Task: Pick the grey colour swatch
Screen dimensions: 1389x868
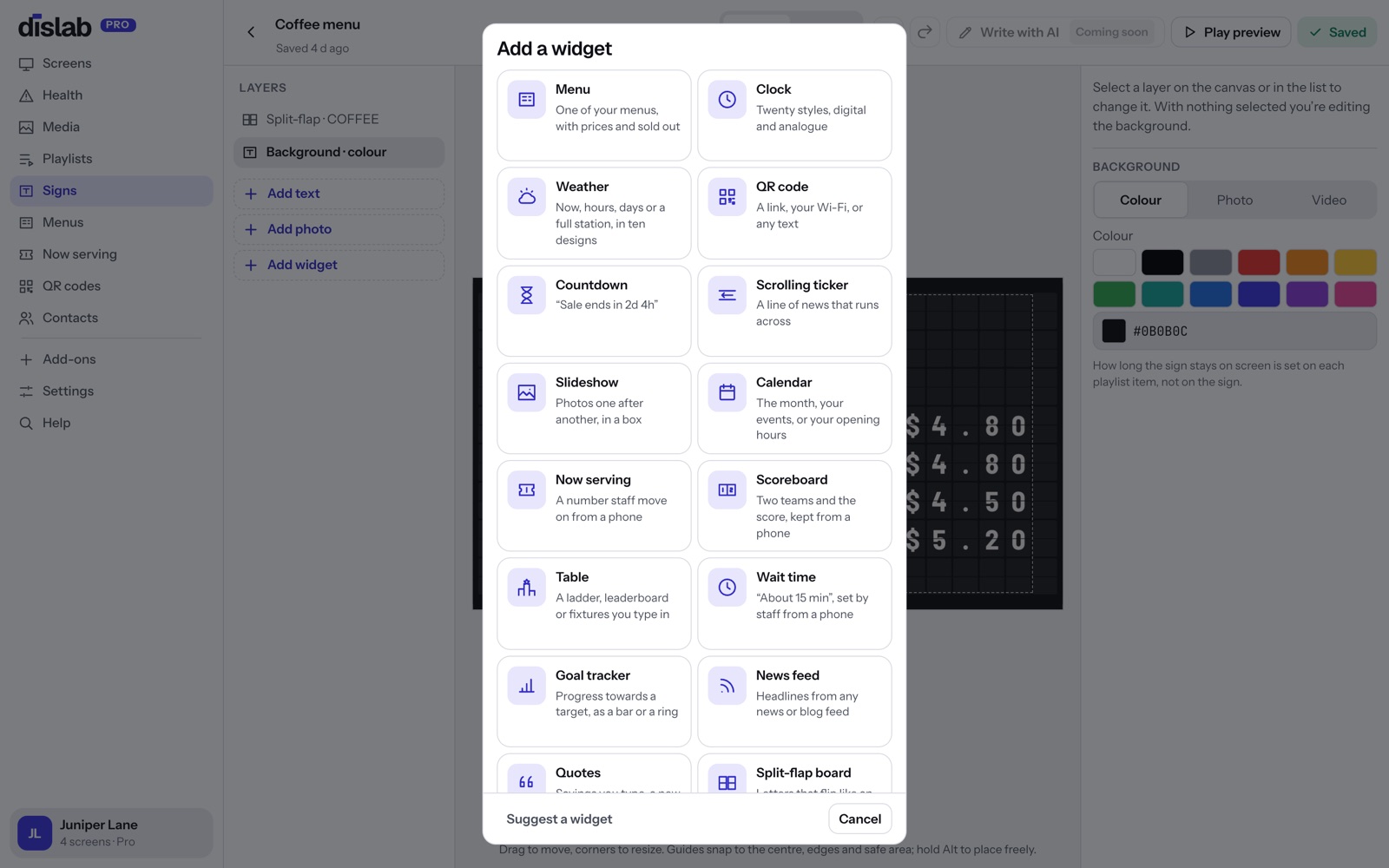Action: [x=1210, y=262]
